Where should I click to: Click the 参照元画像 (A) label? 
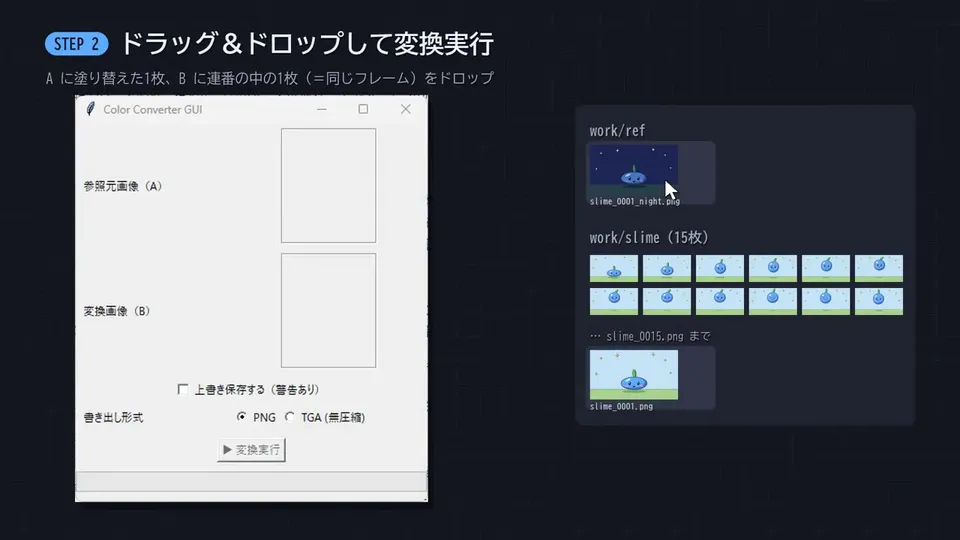click(x=122, y=186)
